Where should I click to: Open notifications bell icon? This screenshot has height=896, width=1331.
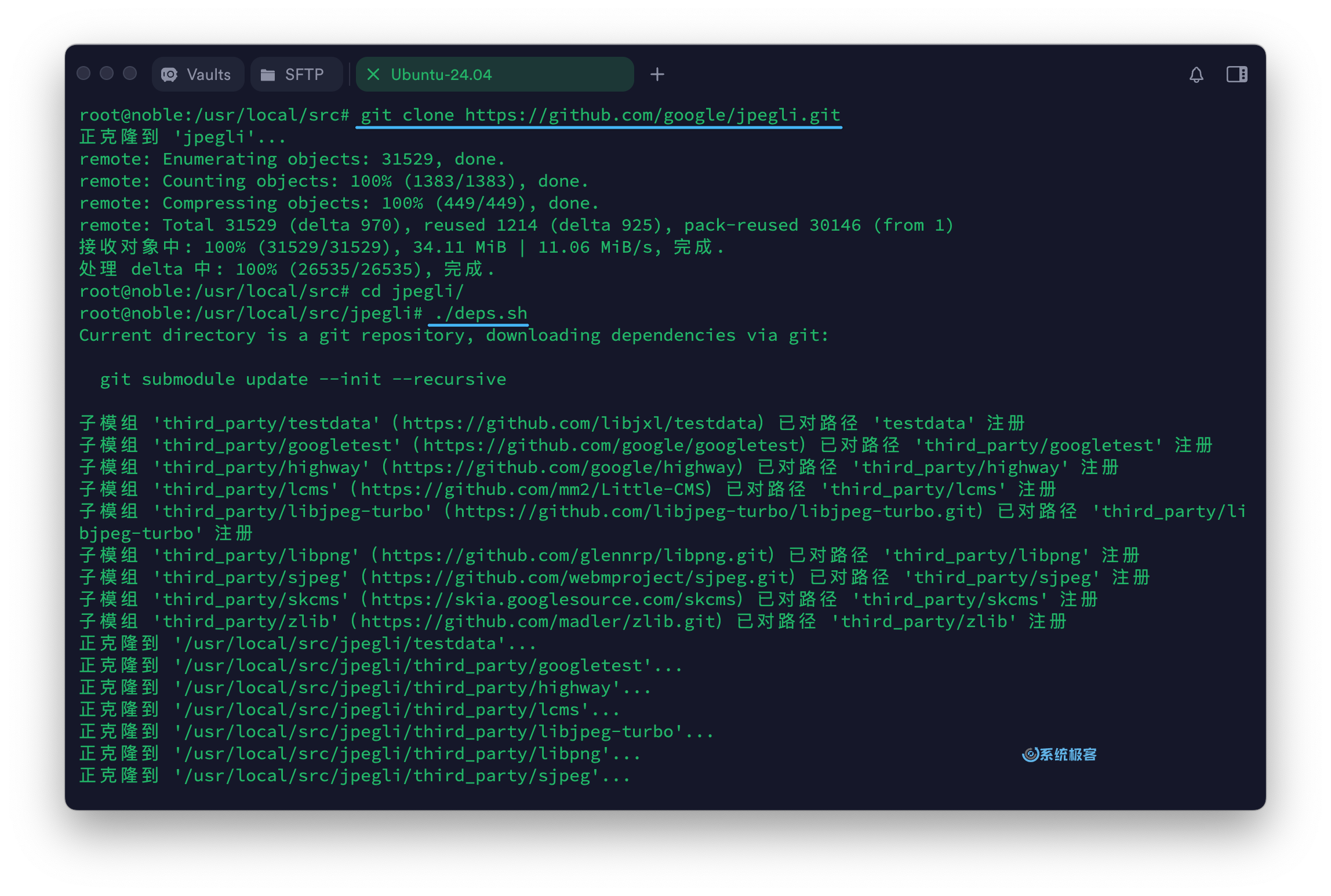click(x=1196, y=74)
